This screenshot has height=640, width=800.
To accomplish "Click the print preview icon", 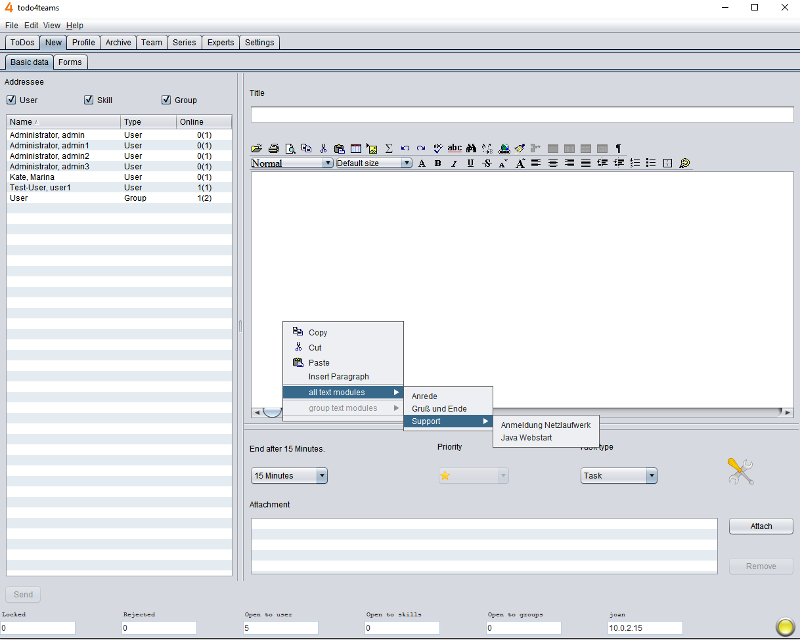I will coord(290,149).
